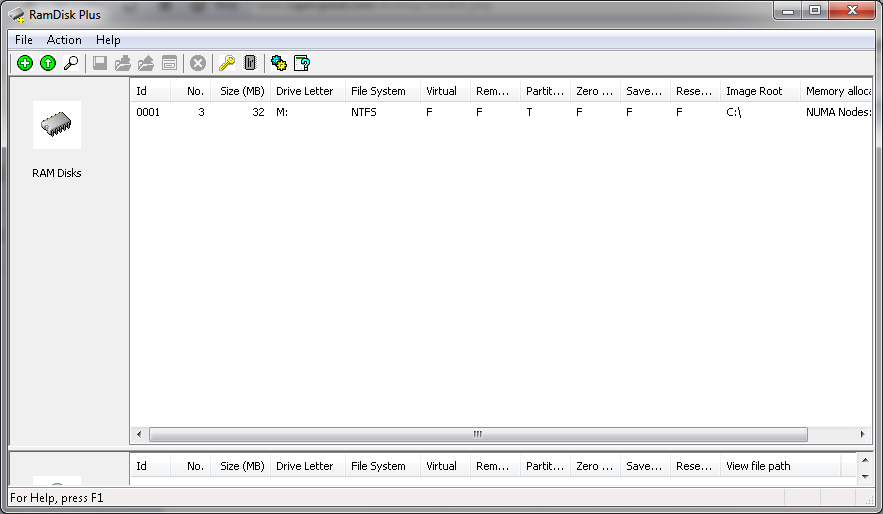
Task: Open the Help menu
Action: (x=108, y=40)
